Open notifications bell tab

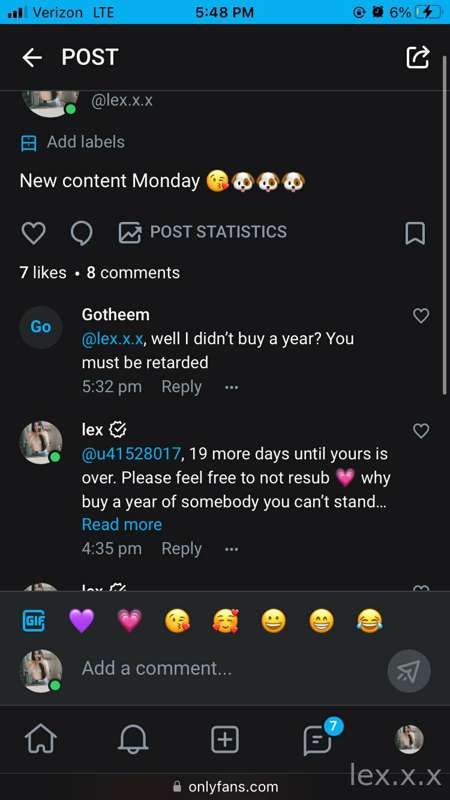(133, 739)
